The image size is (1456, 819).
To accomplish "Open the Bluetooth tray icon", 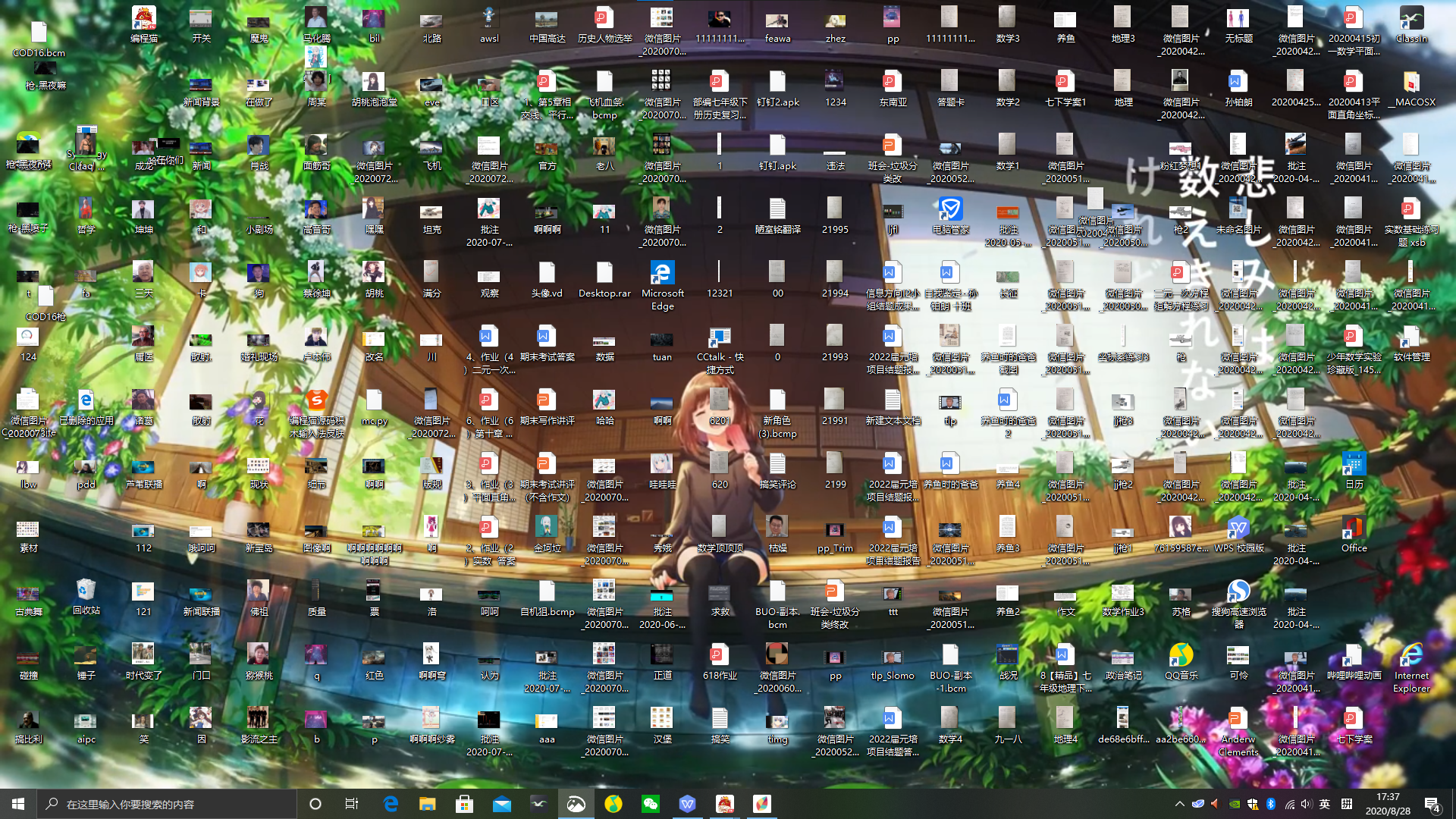I will pos(1271,804).
